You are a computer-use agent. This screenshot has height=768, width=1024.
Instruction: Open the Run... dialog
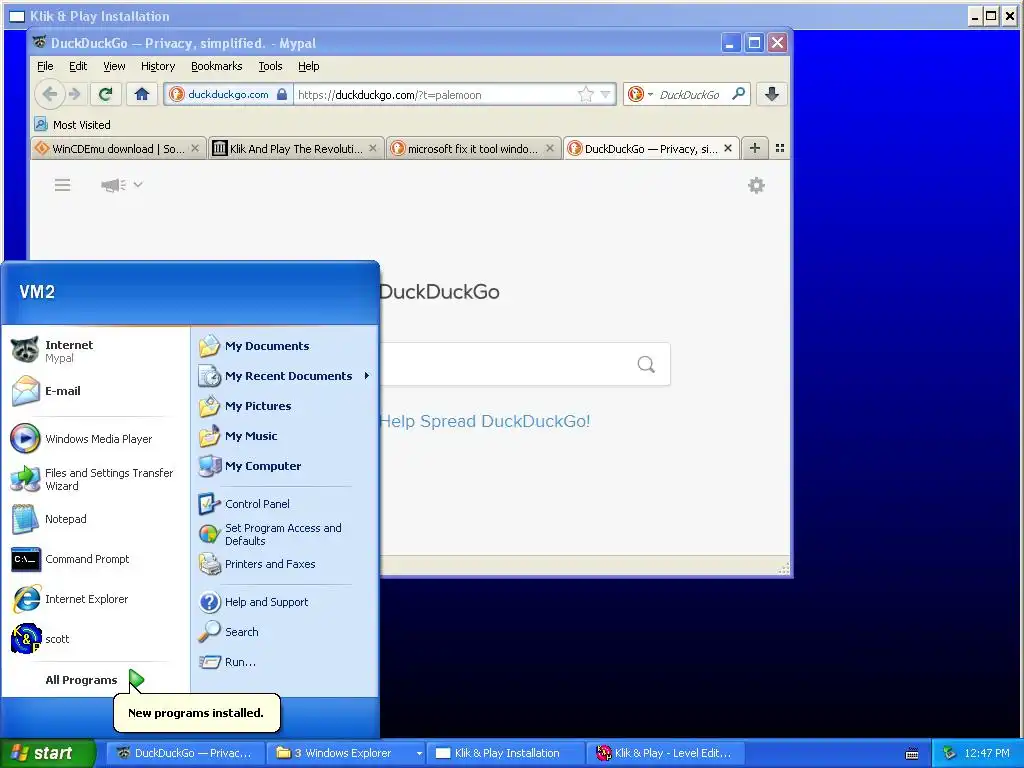285,662
